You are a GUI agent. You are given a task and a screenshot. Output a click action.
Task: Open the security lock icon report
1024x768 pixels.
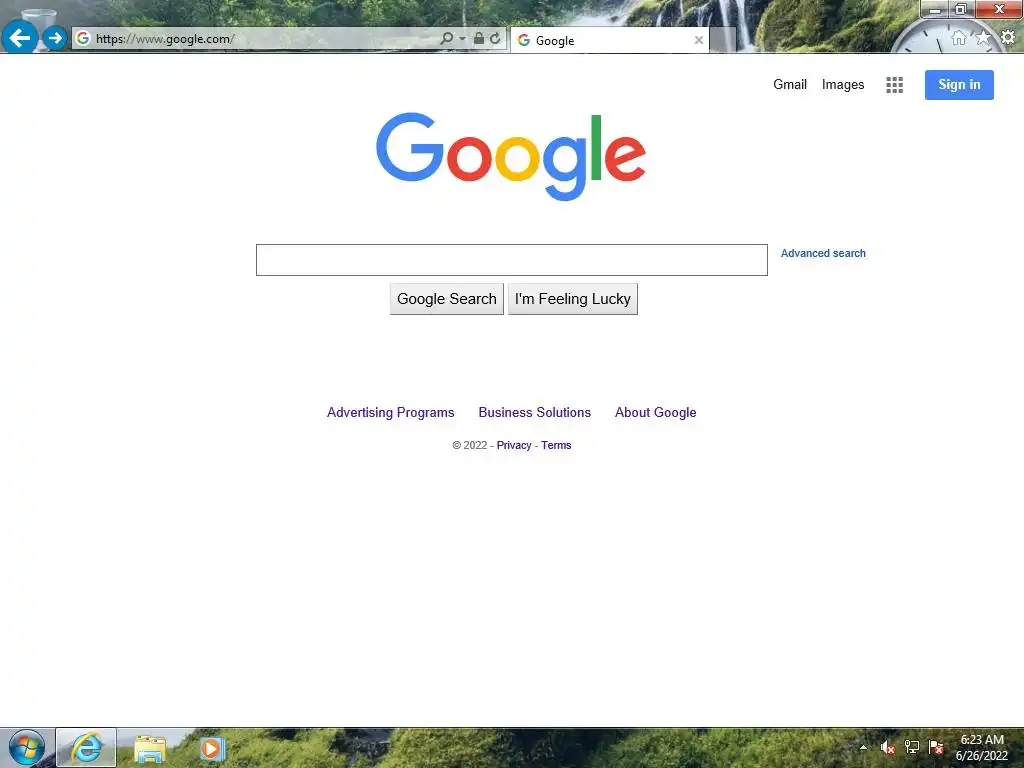(x=479, y=39)
